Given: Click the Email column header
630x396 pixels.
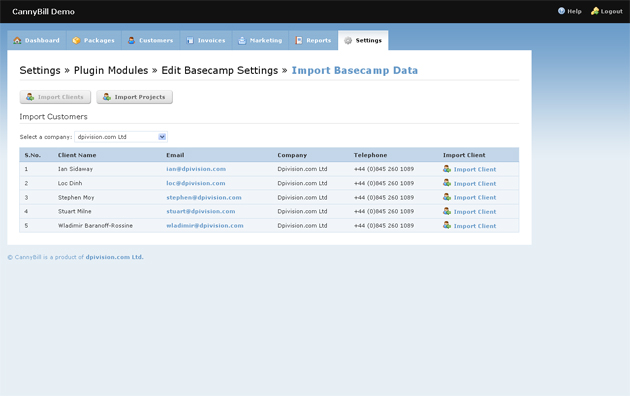Looking at the screenshot, I should tap(175, 155).
